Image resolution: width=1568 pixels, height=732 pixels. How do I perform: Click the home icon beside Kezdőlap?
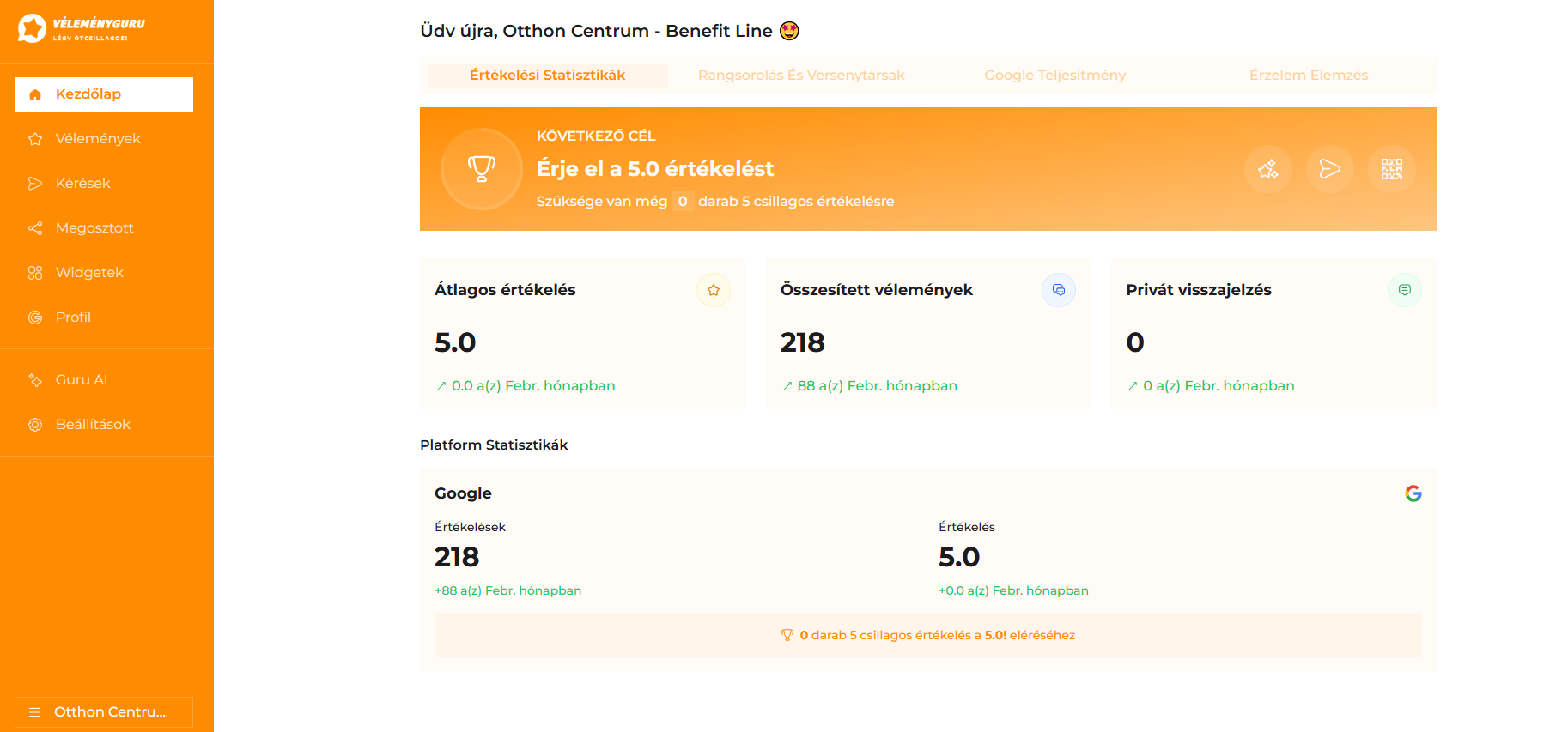click(35, 94)
